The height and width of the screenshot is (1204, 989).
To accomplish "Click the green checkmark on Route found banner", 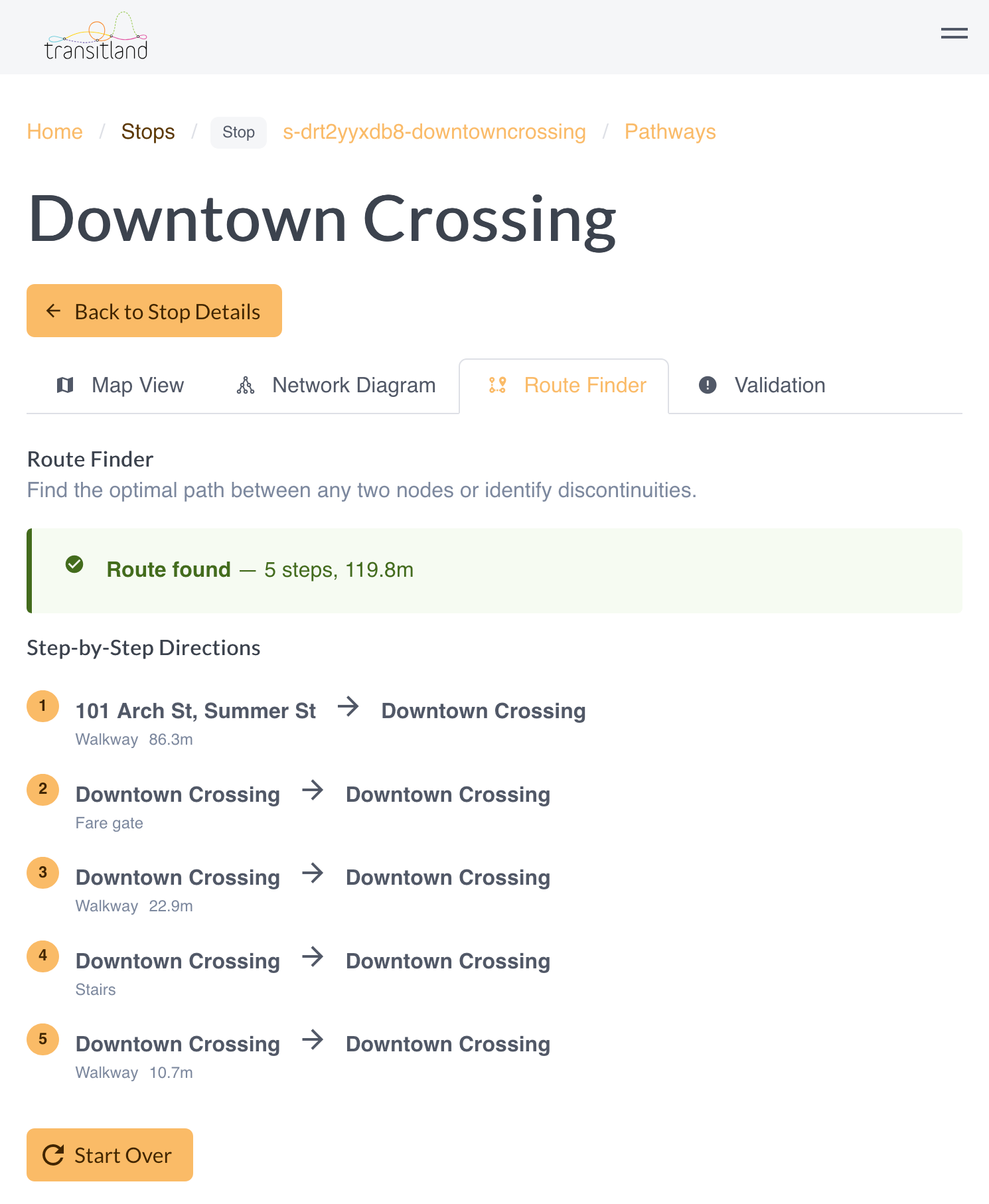I will point(74,565).
